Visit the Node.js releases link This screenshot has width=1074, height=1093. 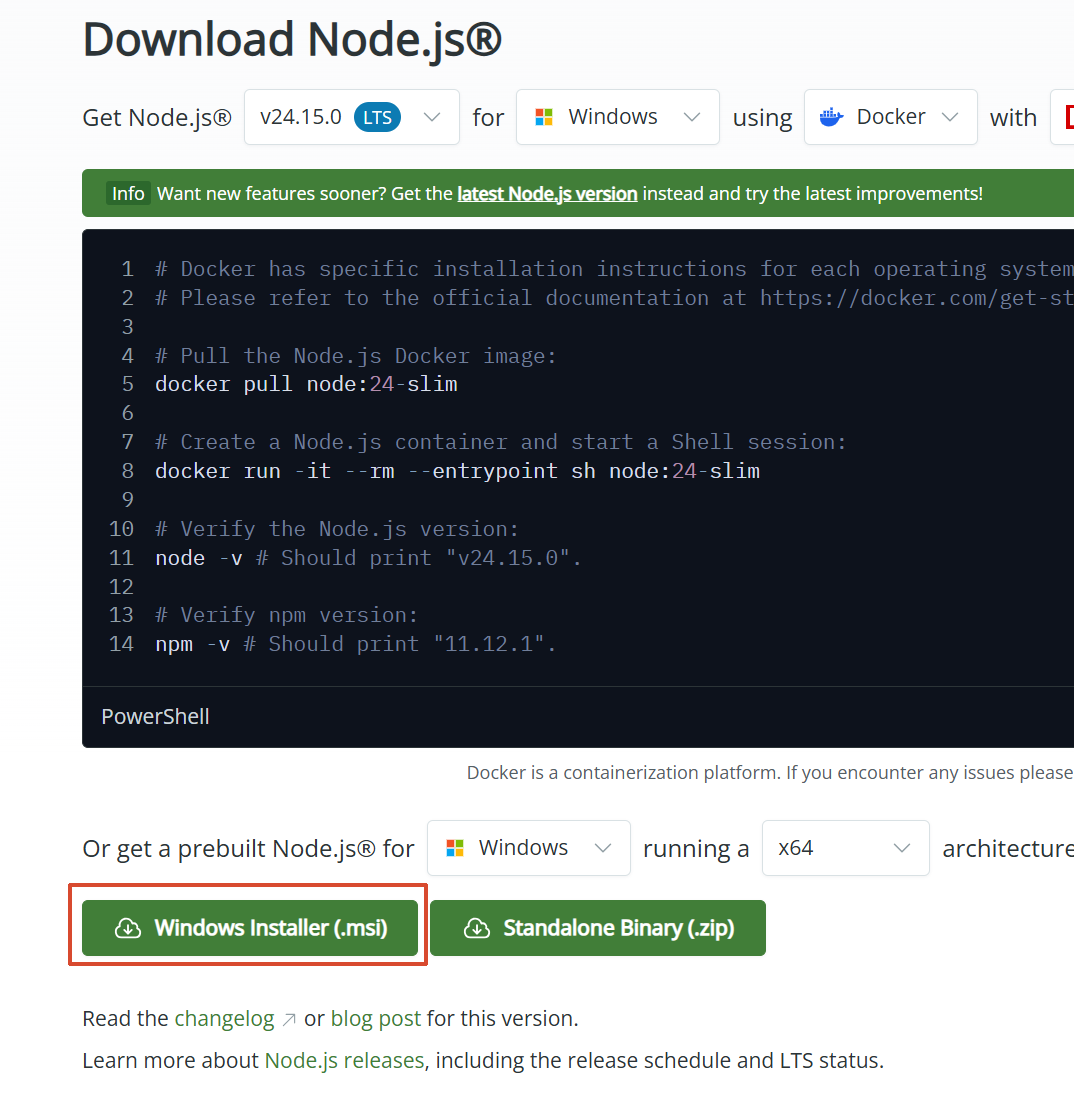coord(344,1060)
